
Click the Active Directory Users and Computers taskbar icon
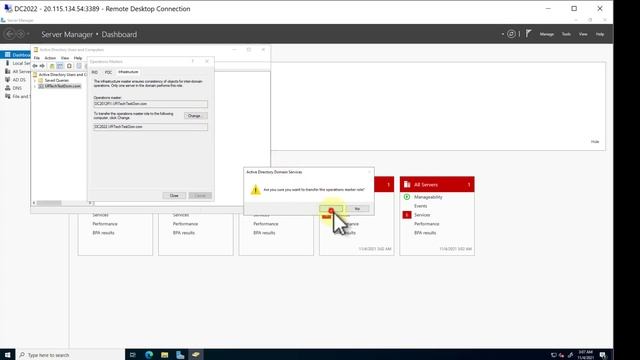pos(196,355)
